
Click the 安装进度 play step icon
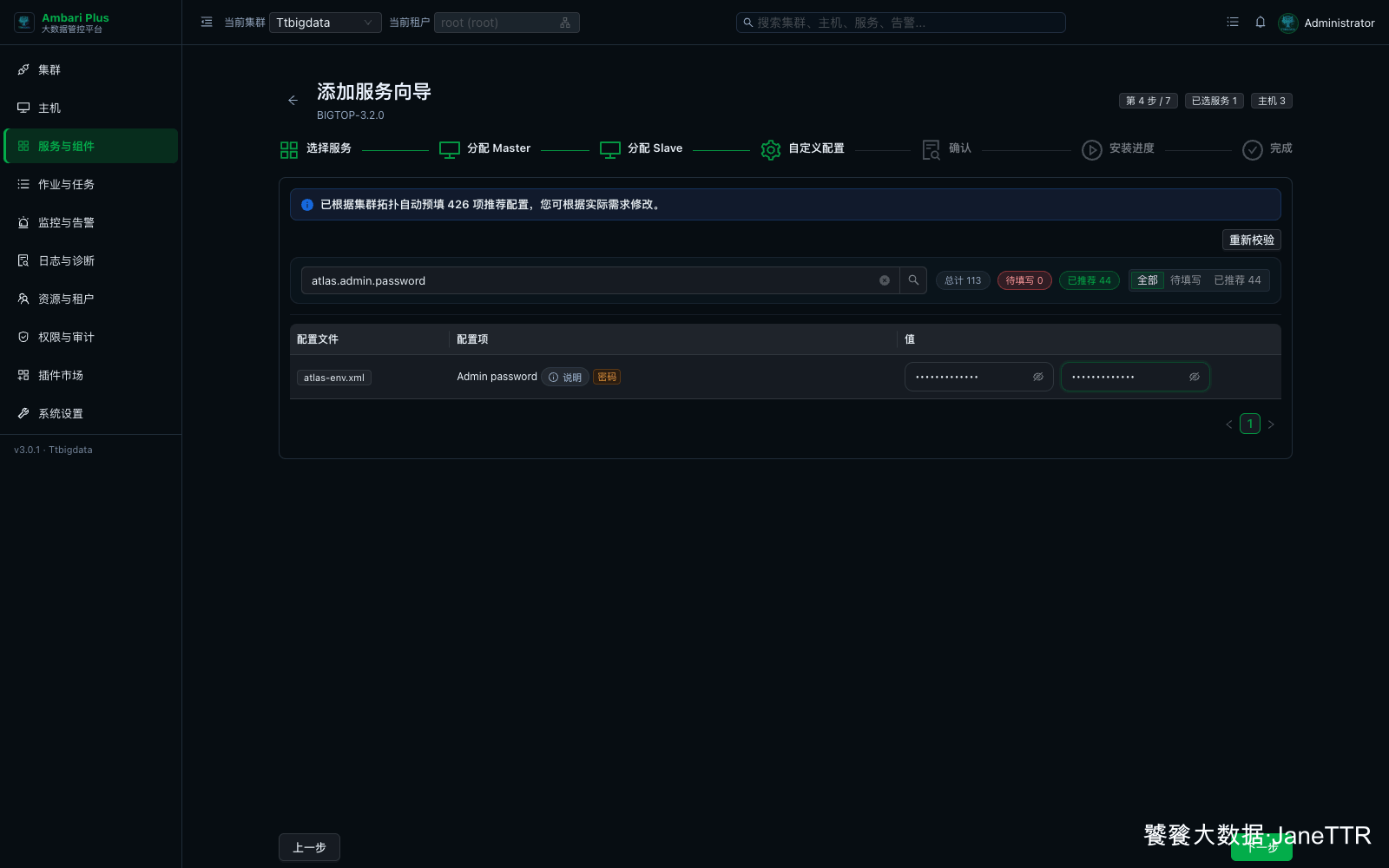[1092, 150]
